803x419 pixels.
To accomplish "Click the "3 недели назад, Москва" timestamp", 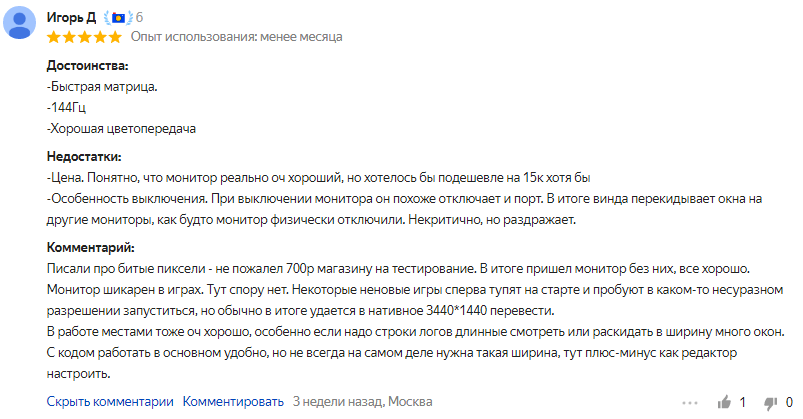I will [x=363, y=402].
